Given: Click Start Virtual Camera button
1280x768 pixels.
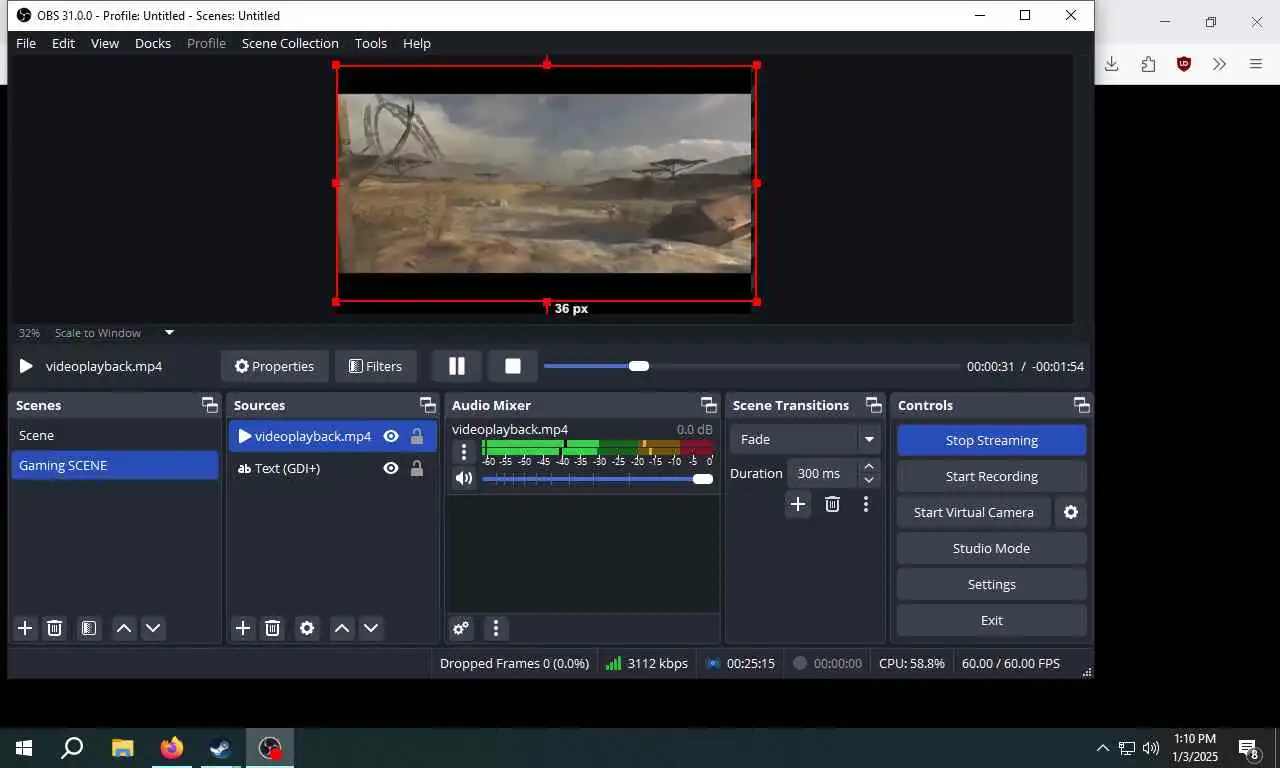Looking at the screenshot, I should (974, 512).
